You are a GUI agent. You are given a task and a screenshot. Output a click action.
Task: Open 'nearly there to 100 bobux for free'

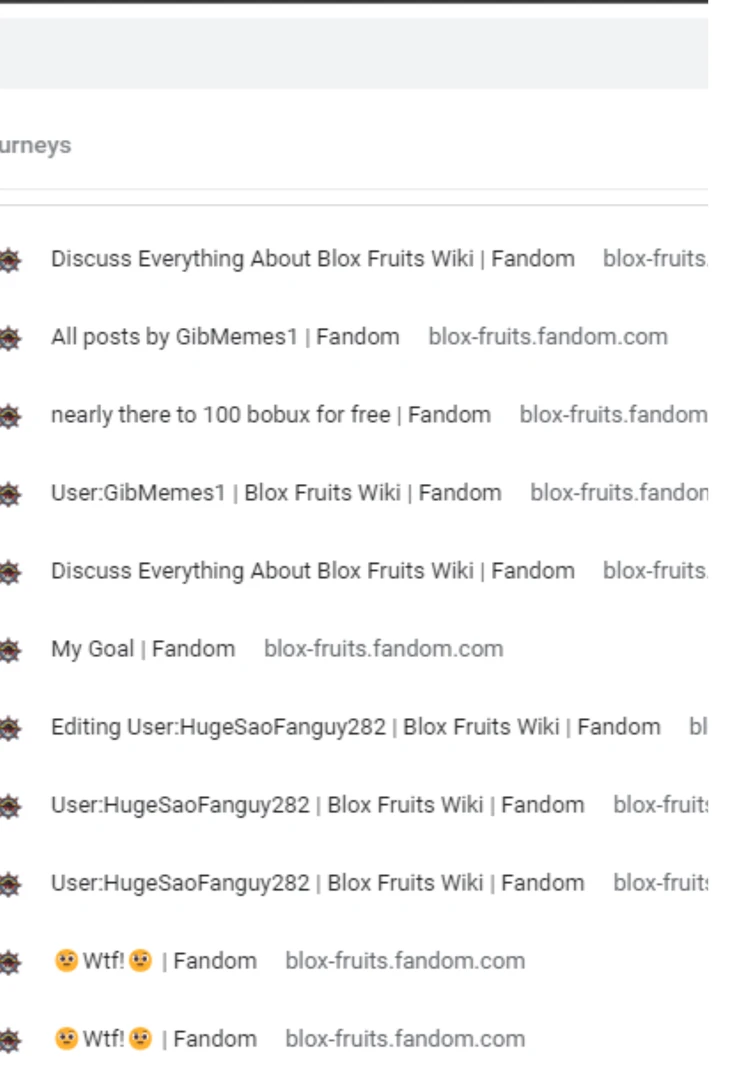[270, 413]
